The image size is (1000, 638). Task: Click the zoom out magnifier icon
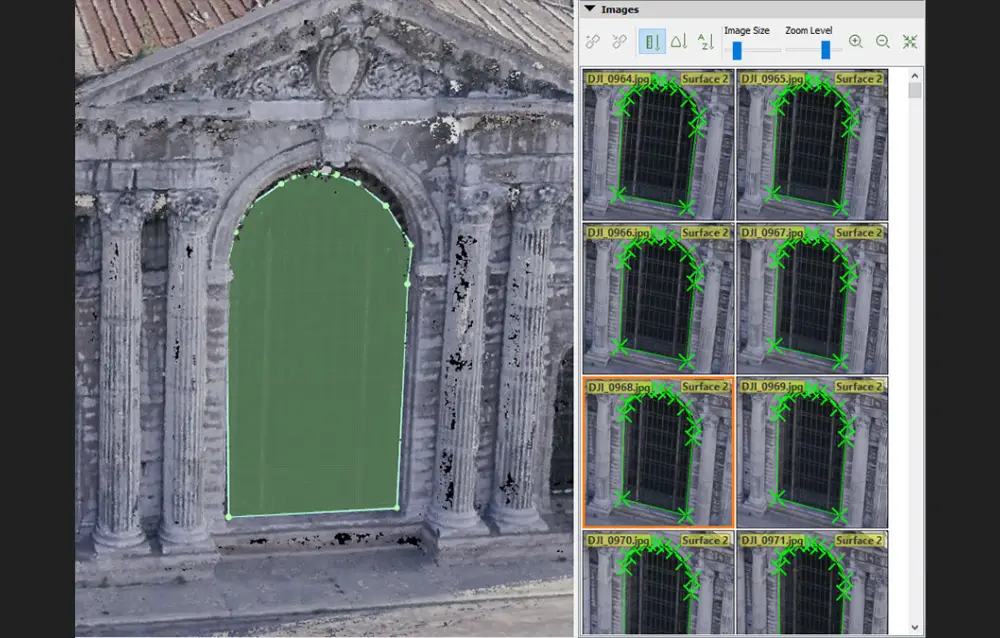[883, 41]
